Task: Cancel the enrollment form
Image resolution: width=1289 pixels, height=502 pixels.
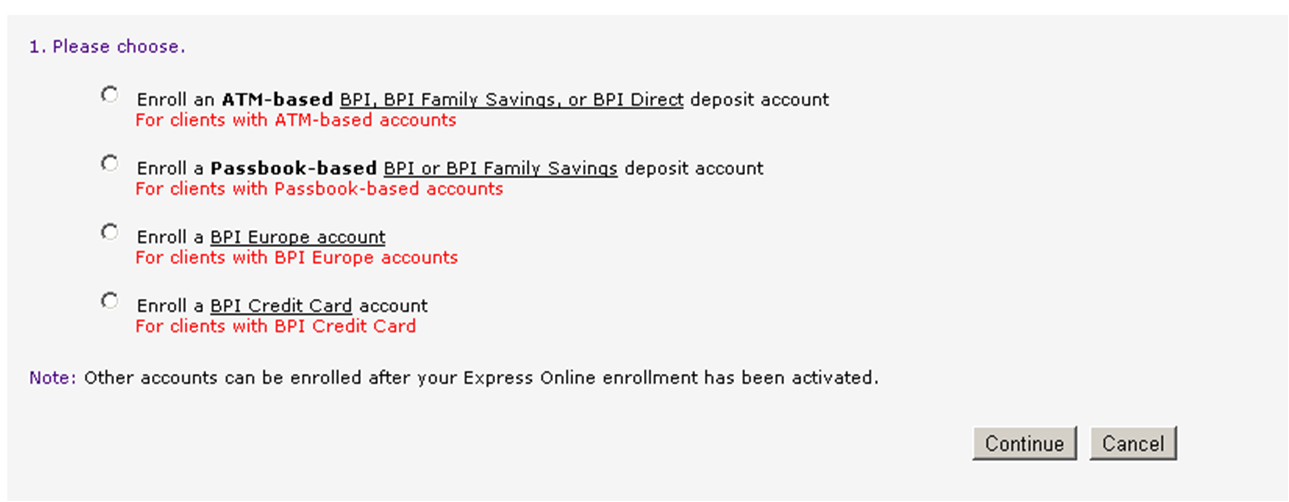Action: [x=1133, y=443]
